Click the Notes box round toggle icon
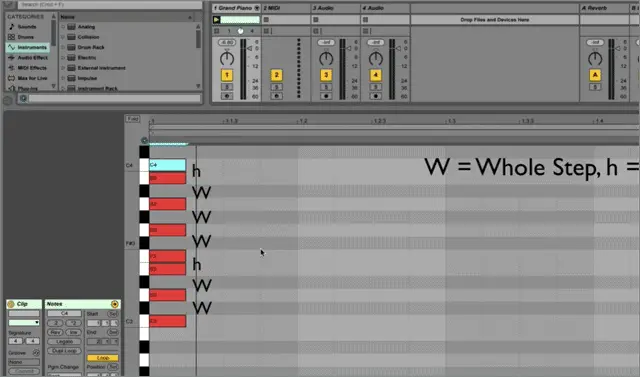640x377 pixels. 114,304
